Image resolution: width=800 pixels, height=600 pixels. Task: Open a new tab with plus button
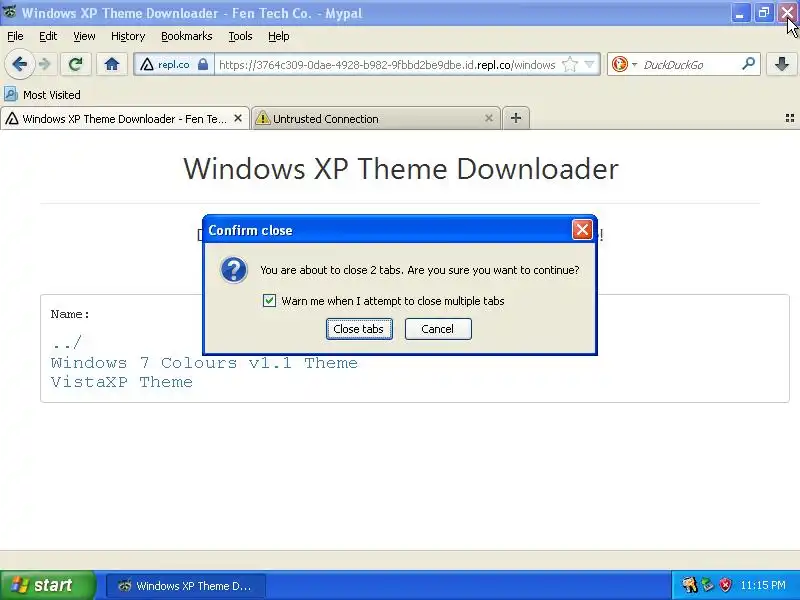click(516, 118)
